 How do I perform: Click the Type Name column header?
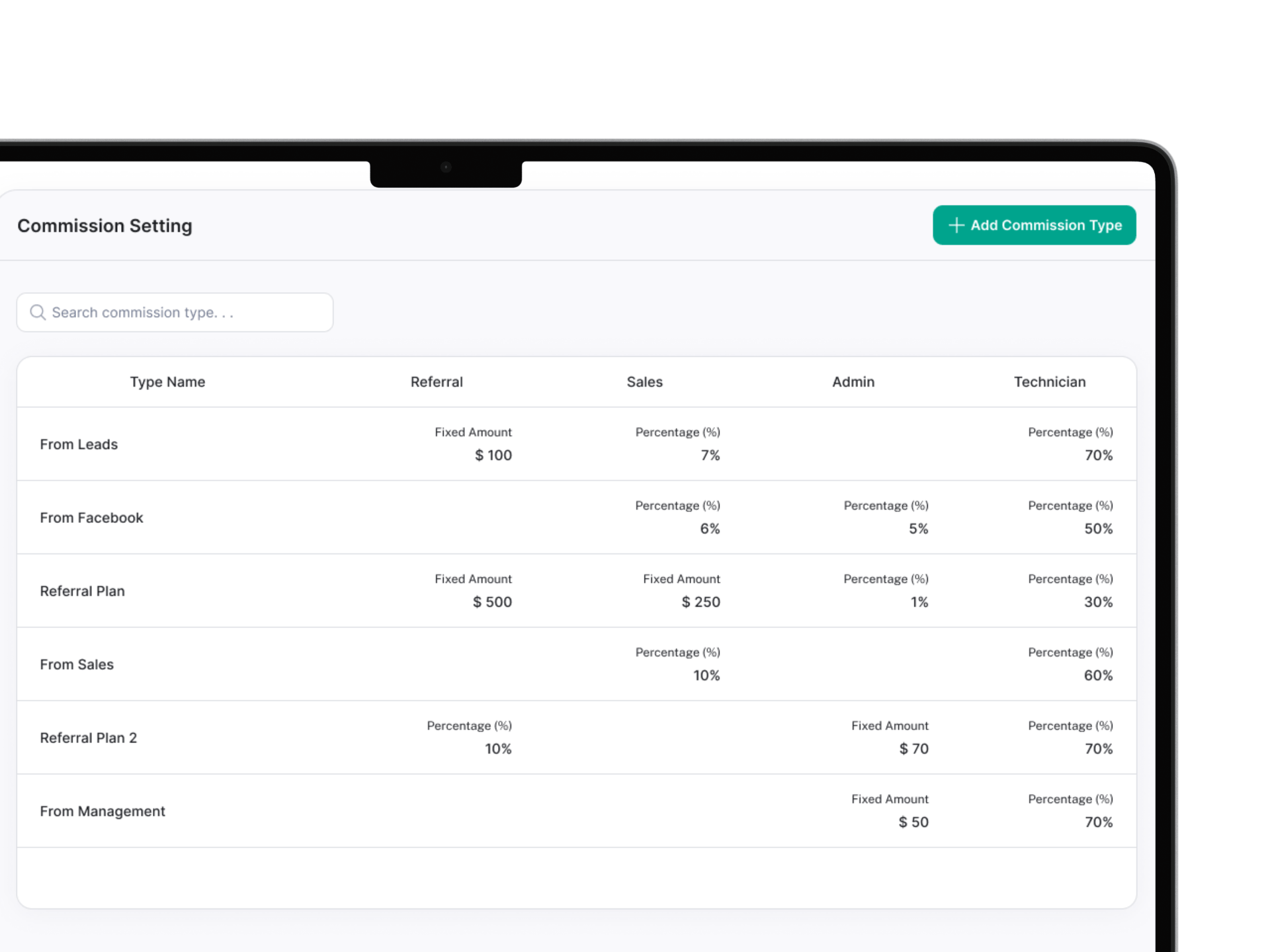pos(167,381)
